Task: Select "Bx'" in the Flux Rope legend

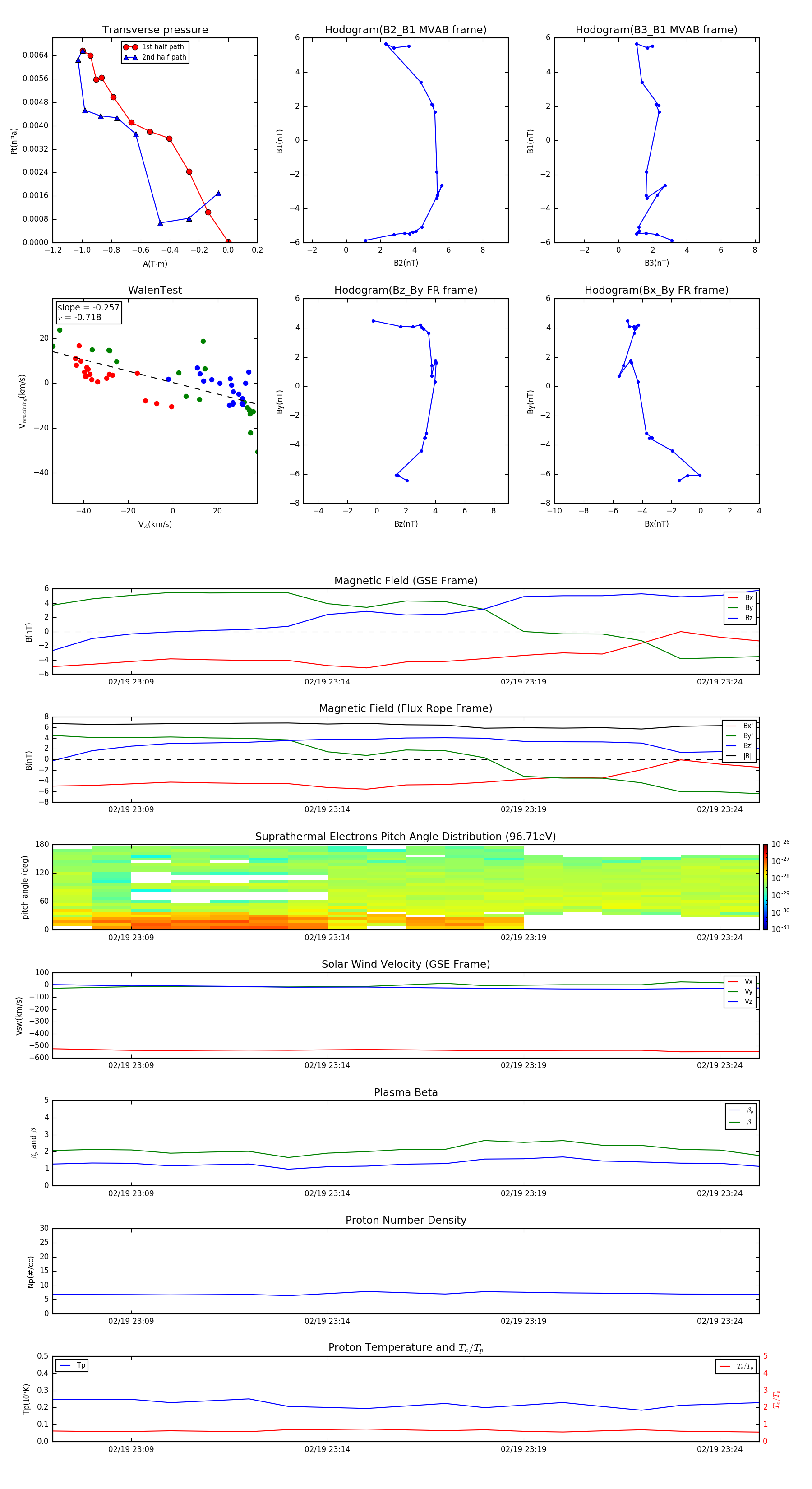Action: (740, 726)
